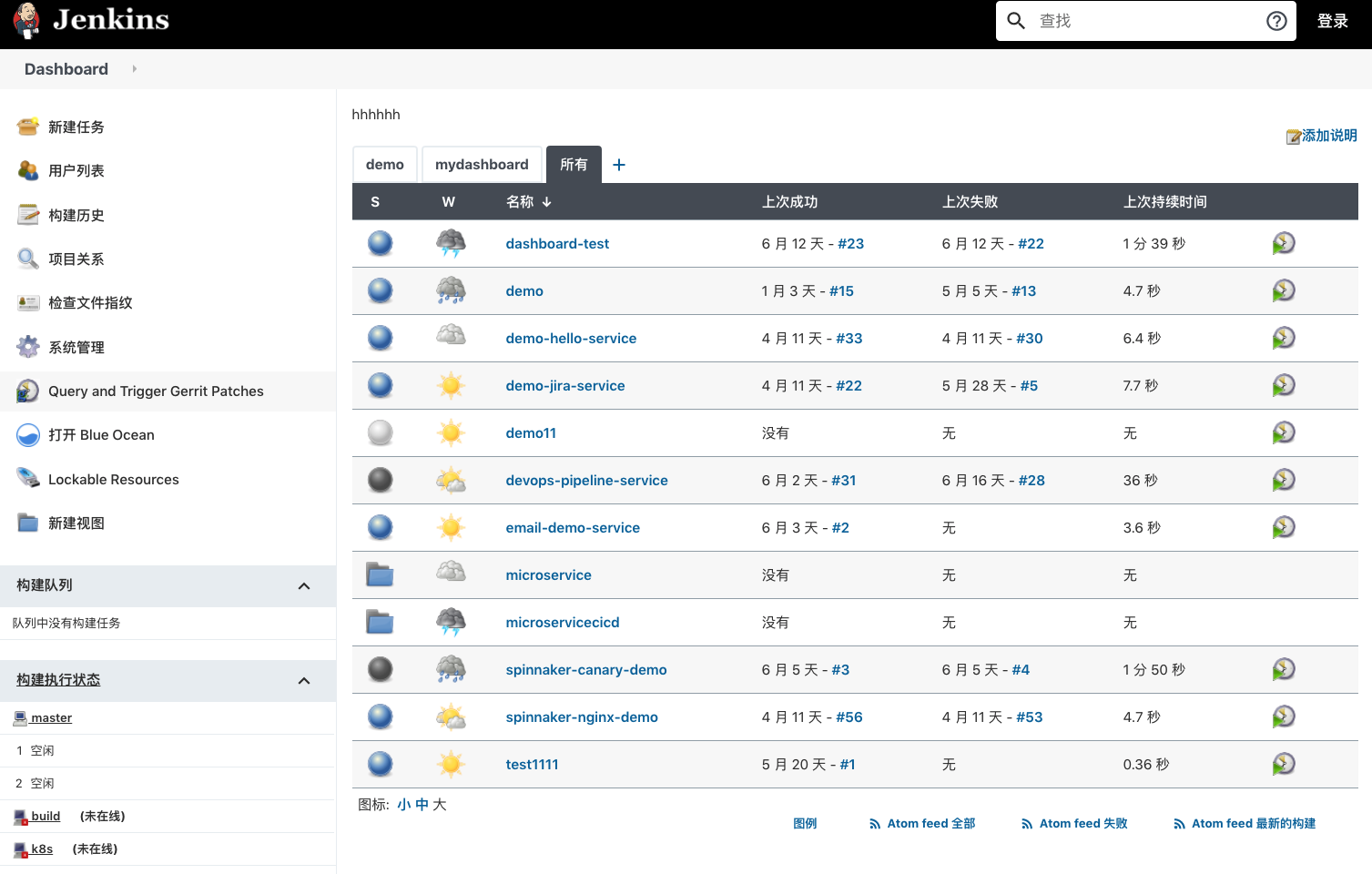Open the Dashboard breadcrumb

66,69
